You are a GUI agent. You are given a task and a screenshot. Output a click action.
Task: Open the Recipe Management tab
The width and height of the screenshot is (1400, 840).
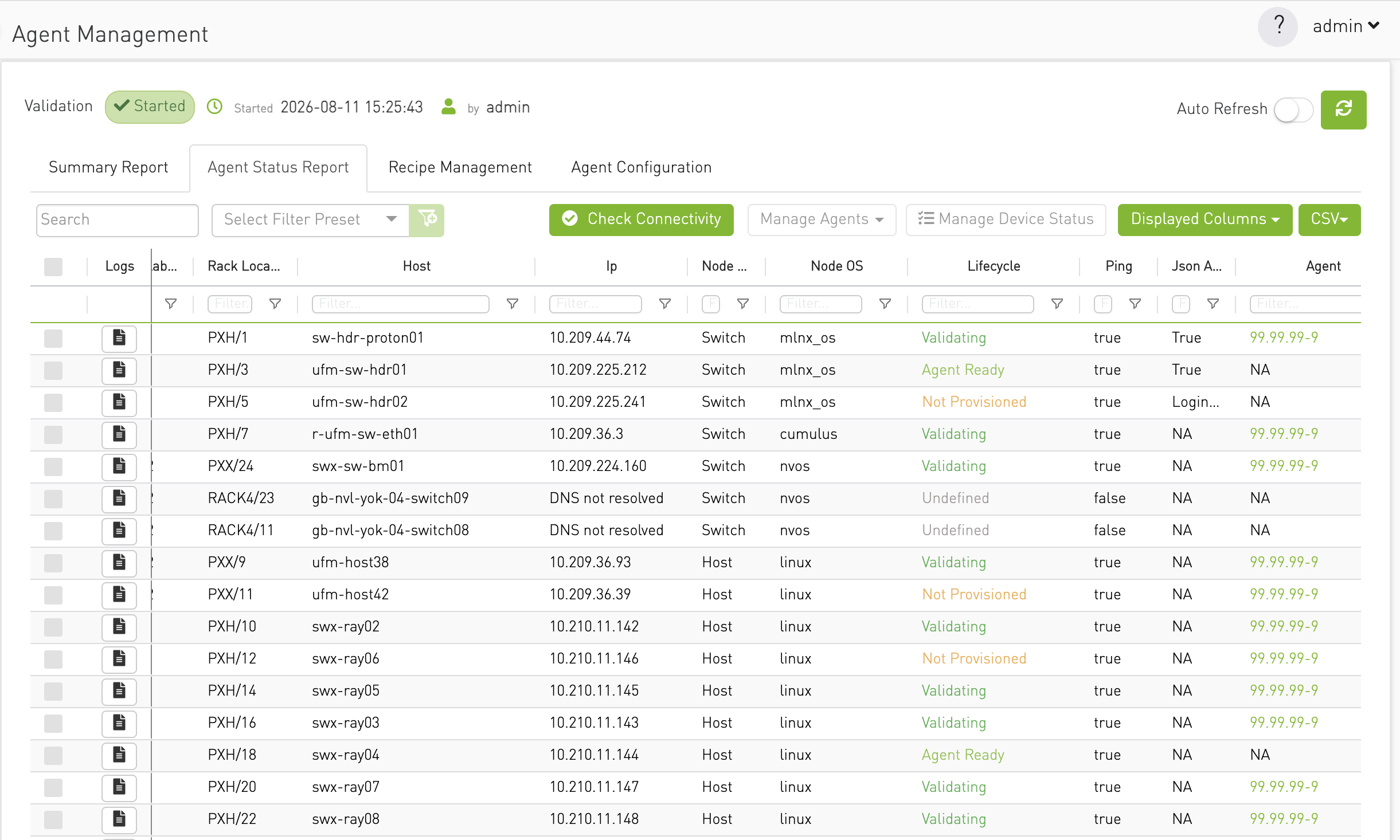pos(460,167)
